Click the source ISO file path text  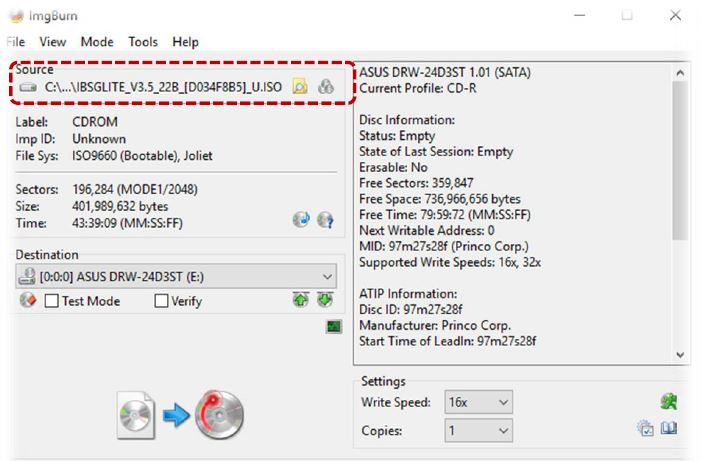point(163,87)
